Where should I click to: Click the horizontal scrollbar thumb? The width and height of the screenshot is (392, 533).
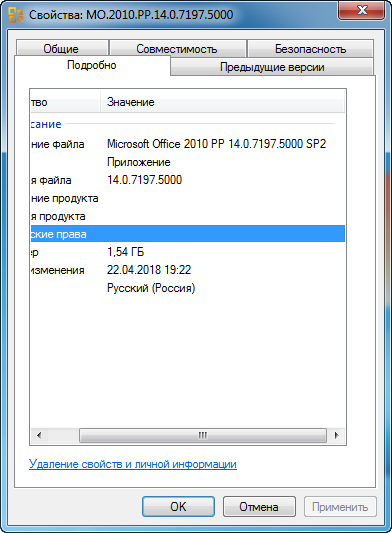tap(203, 435)
